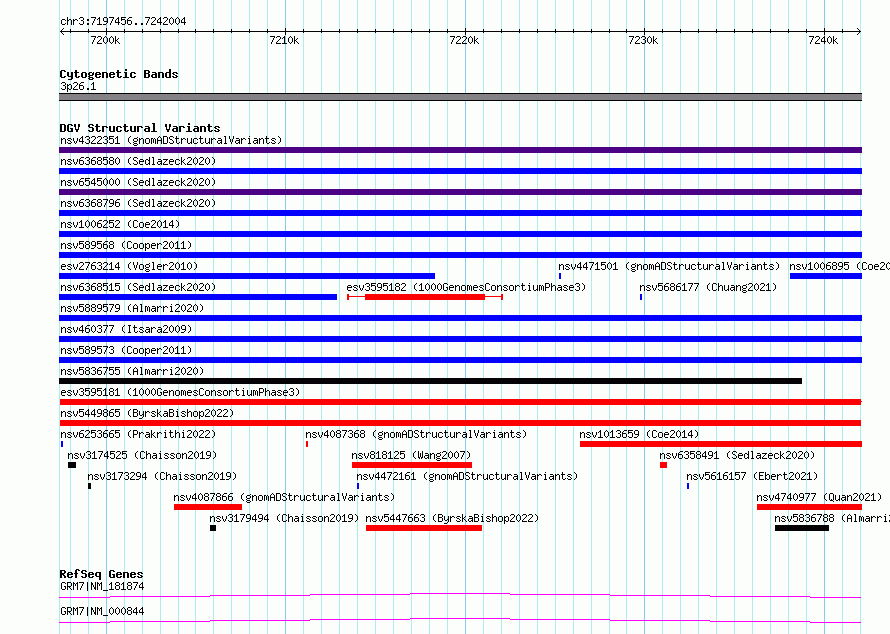Open nsv1006252 Coe2014 variant label

(x=120, y=224)
